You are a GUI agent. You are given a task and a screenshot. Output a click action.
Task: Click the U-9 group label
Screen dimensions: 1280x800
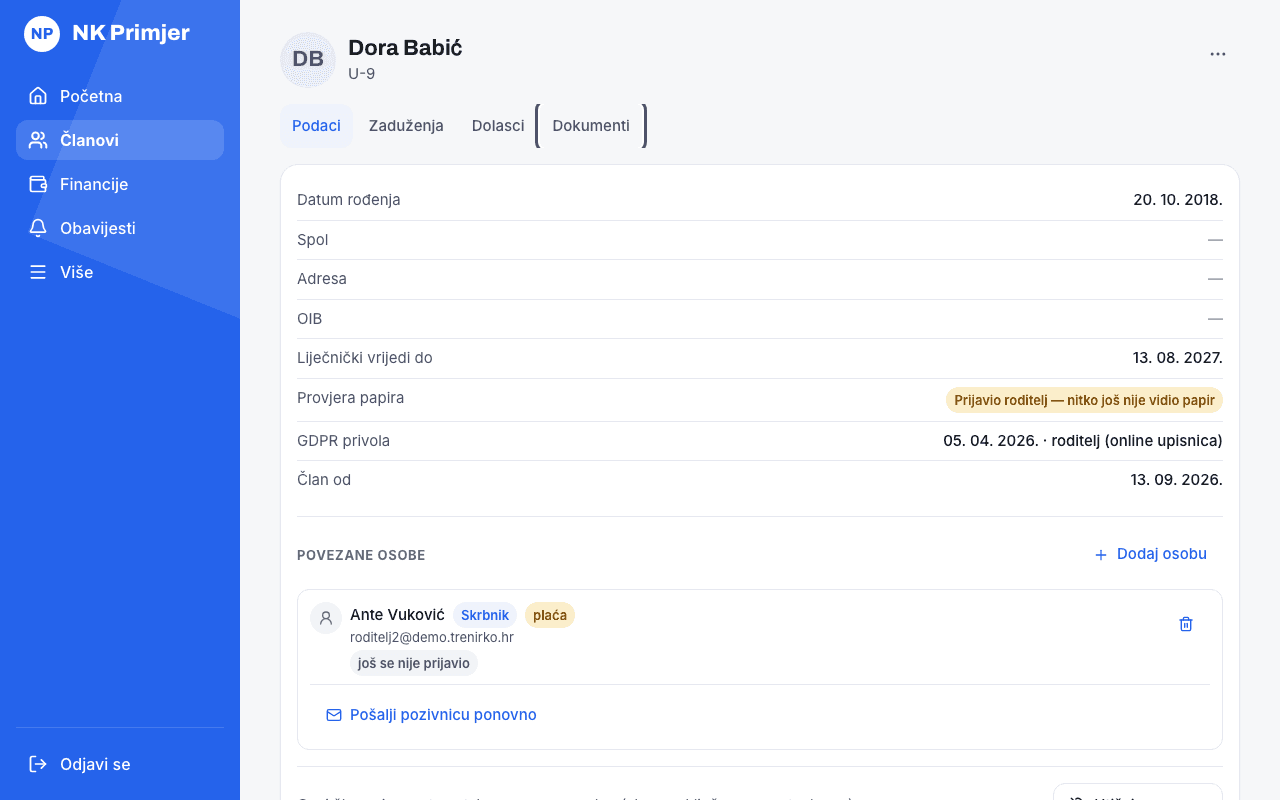(x=362, y=73)
